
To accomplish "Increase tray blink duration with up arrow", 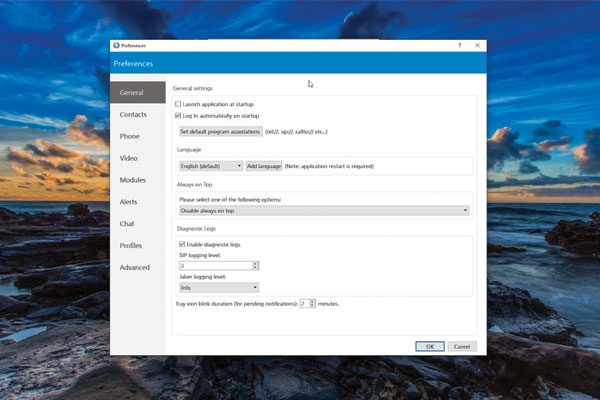I will (x=312, y=302).
